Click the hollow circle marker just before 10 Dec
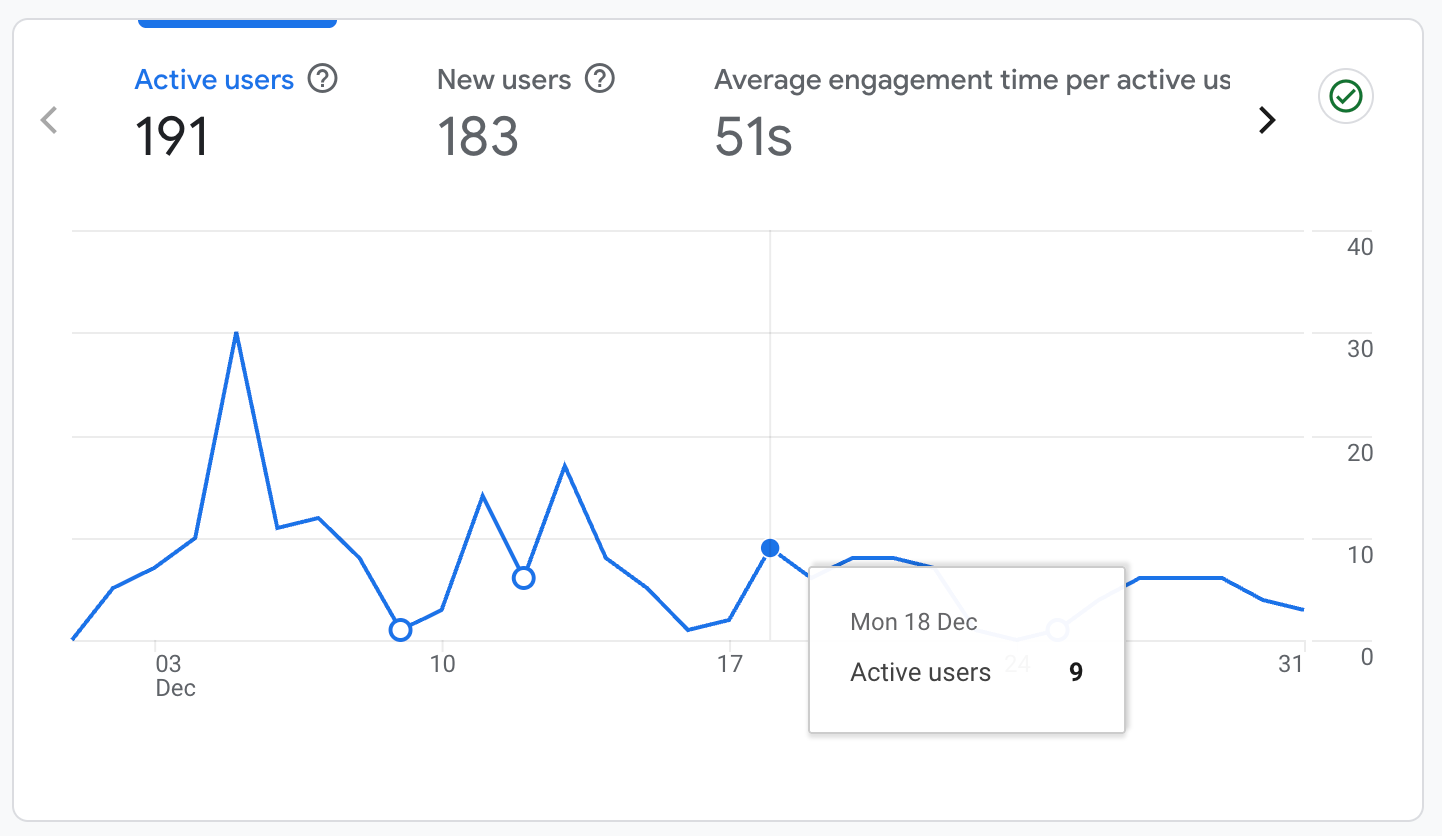 (400, 630)
